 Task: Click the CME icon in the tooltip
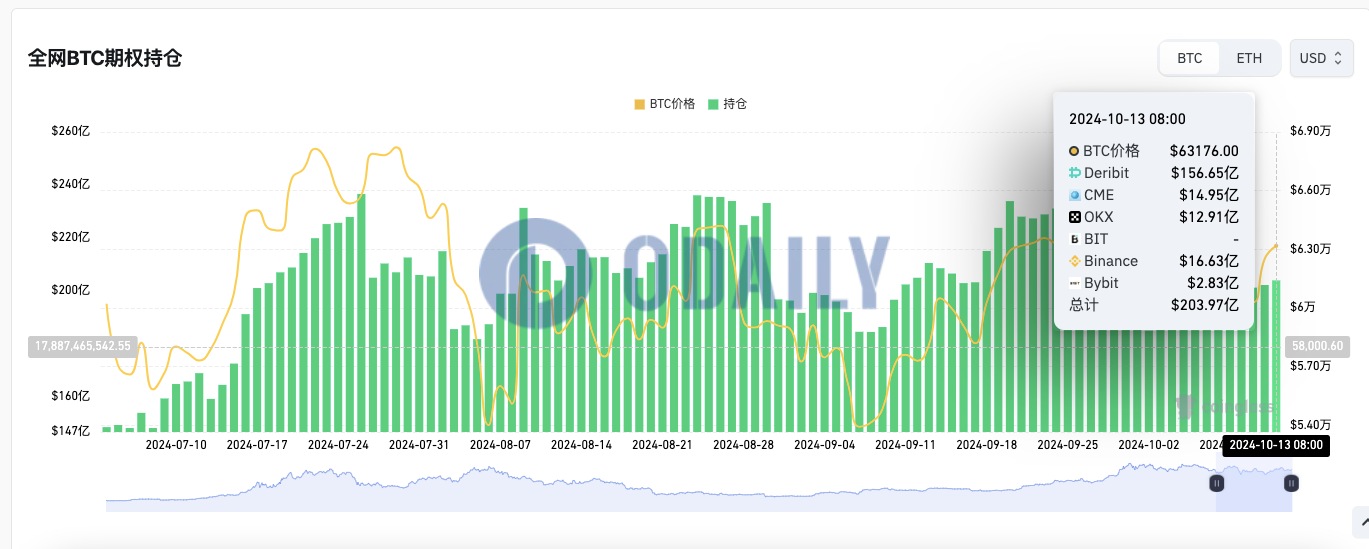1075,195
